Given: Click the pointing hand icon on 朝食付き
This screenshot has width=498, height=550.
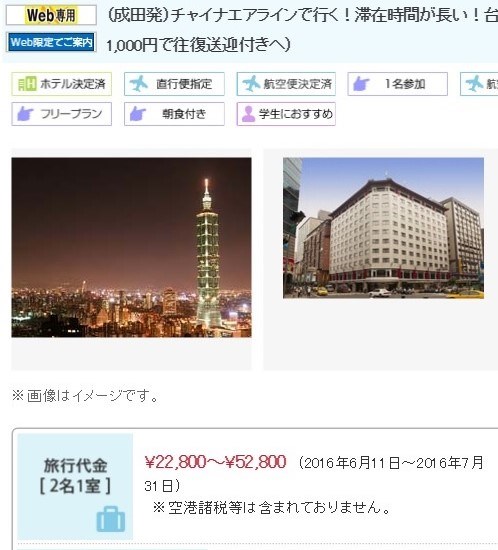Looking at the screenshot, I should point(138,114).
